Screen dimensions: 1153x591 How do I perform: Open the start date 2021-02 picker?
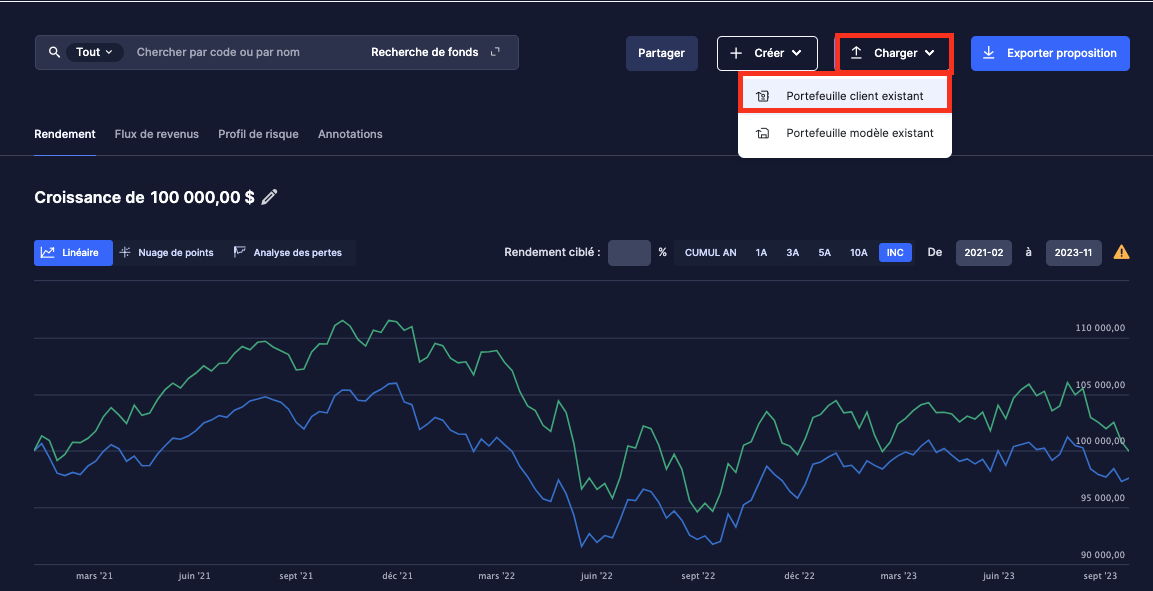(x=984, y=252)
